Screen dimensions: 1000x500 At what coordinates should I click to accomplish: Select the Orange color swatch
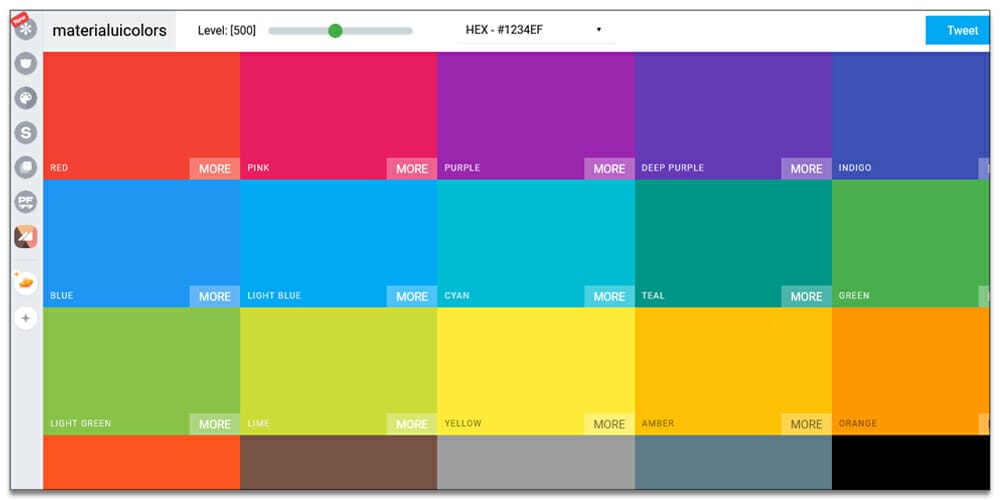911,371
